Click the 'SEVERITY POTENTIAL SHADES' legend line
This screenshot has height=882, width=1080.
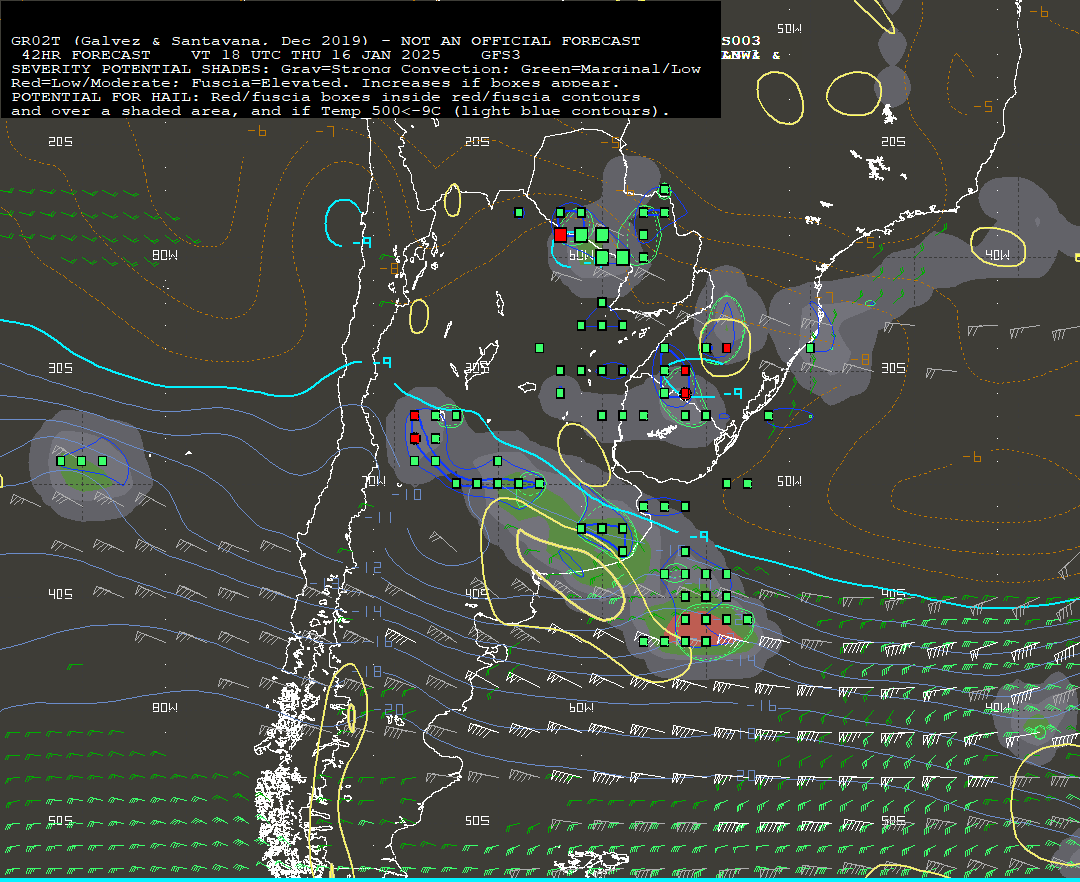[x=356, y=69]
